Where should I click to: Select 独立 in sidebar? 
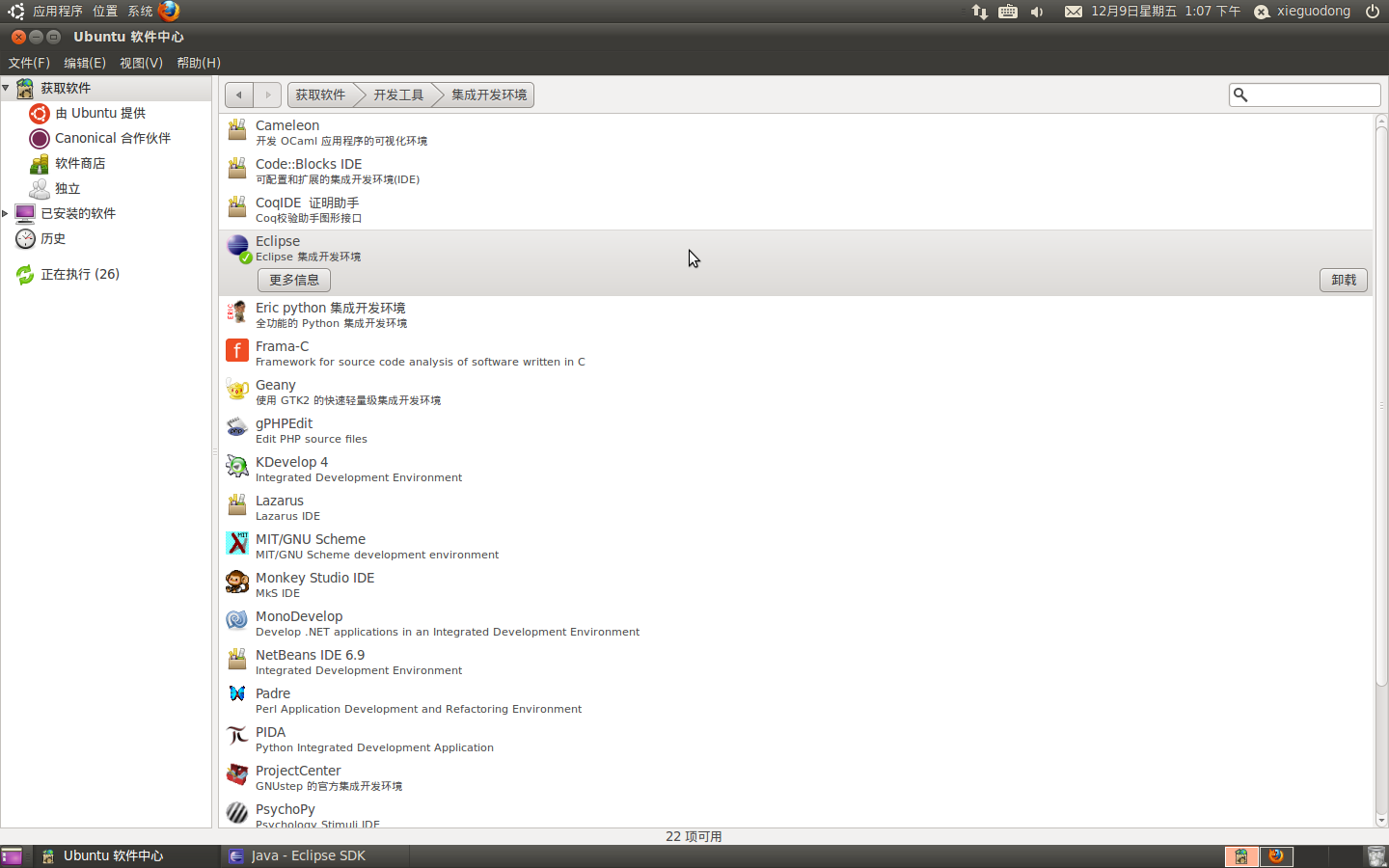106,188
